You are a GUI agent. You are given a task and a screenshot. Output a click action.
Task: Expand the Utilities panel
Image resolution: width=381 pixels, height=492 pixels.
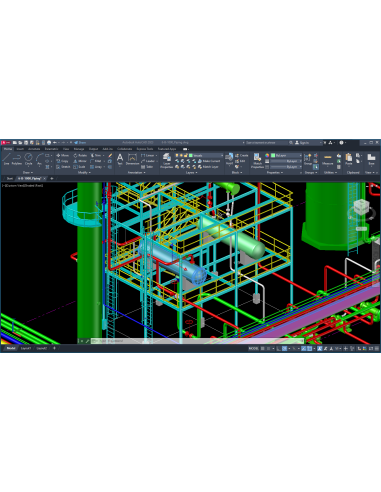point(330,172)
